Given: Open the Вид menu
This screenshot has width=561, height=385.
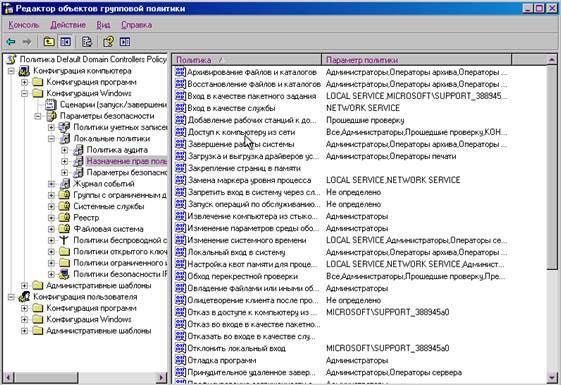Looking at the screenshot, I should tap(103, 25).
